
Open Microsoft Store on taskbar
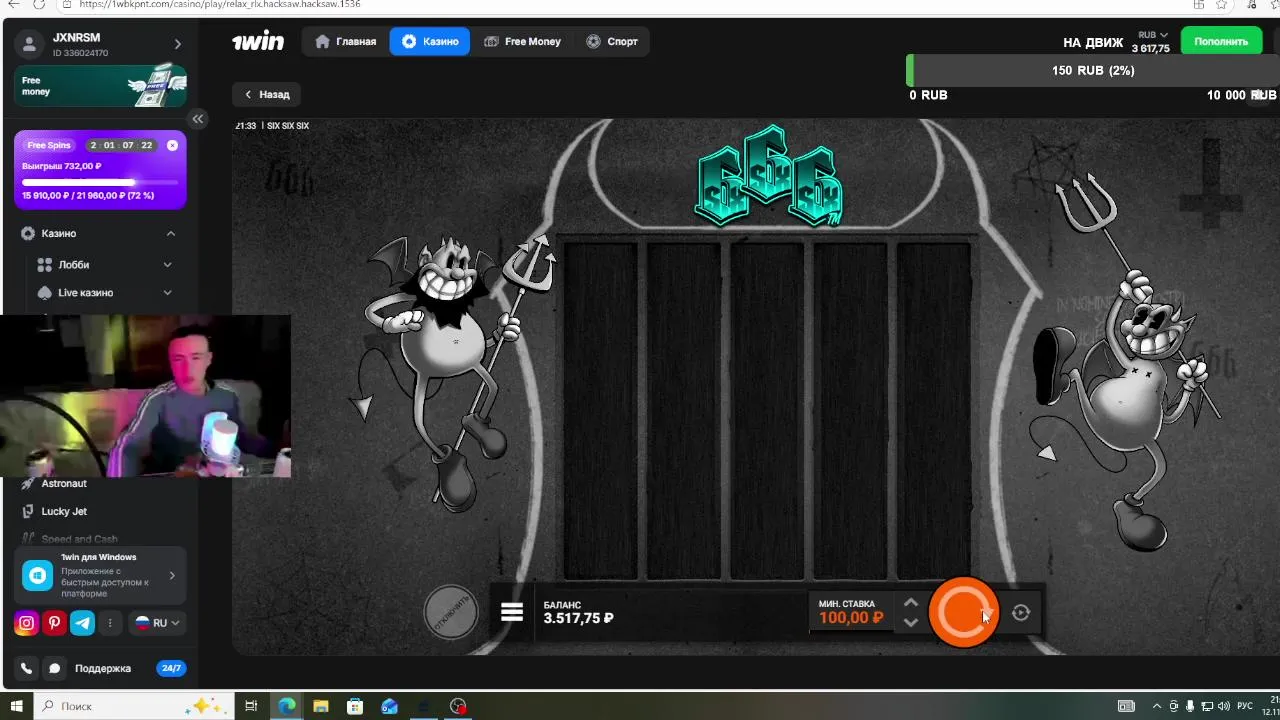(x=355, y=706)
